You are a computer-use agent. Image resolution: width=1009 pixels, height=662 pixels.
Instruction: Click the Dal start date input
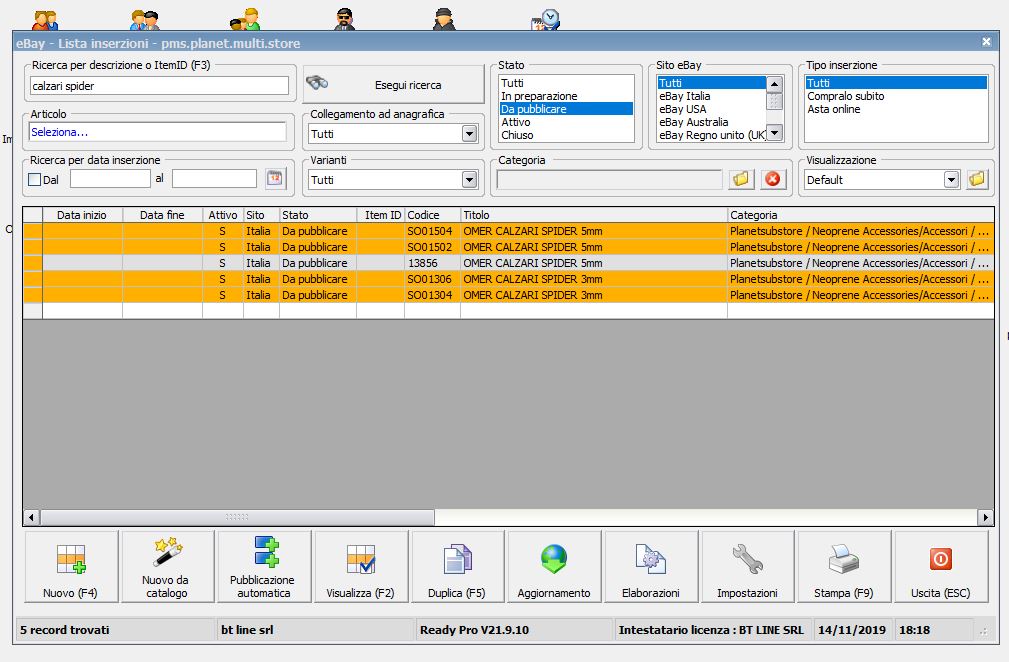[110, 179]
